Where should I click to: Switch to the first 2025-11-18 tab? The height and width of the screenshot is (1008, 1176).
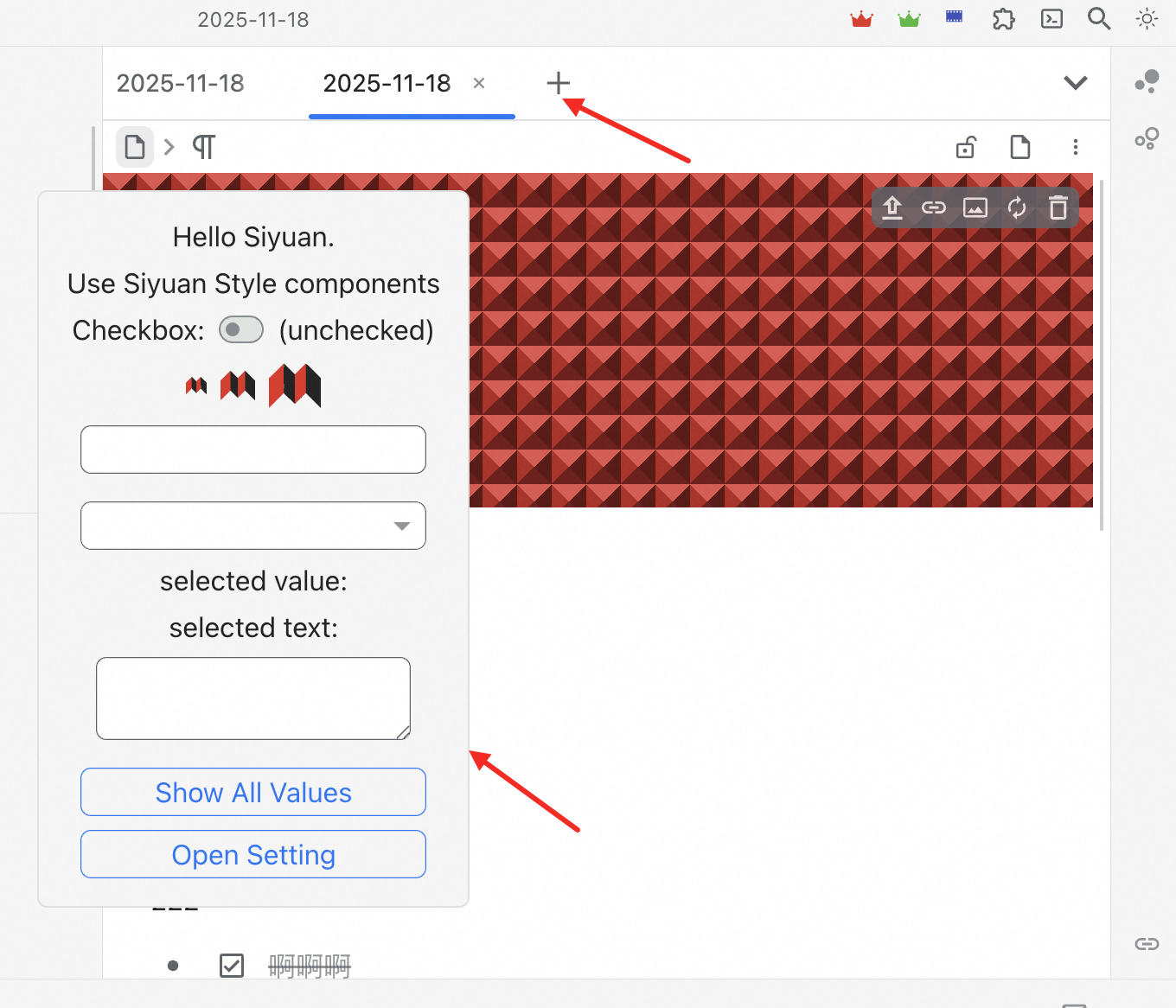[x=181, y=83]
